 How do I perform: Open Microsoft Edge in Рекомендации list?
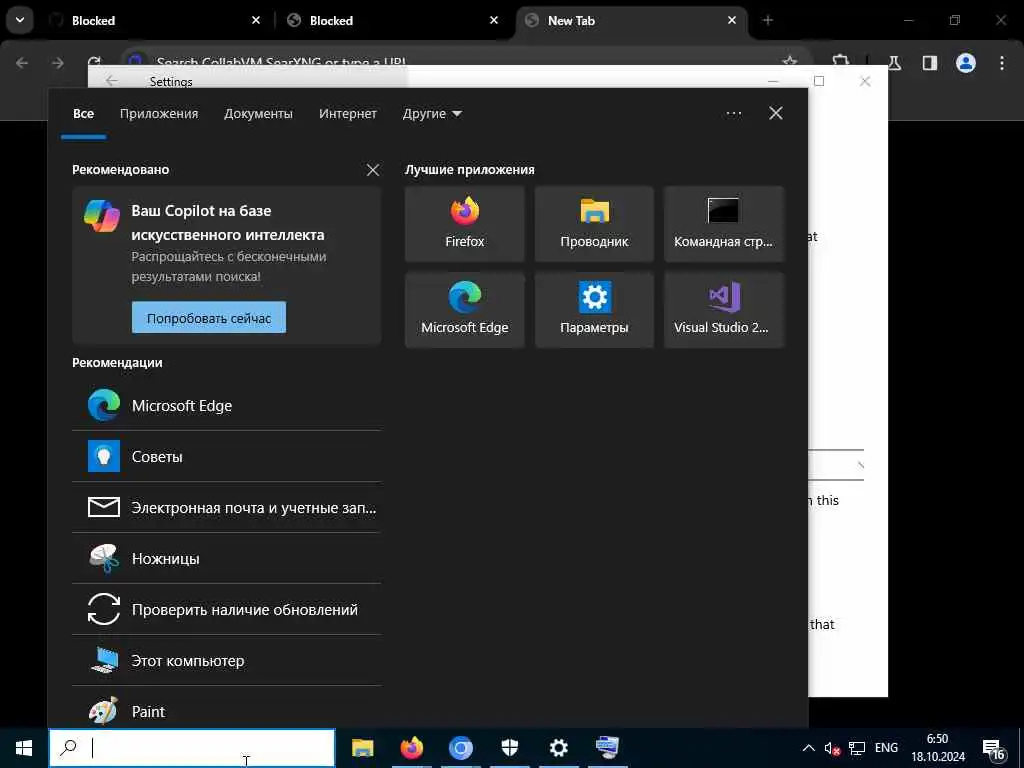pos(226,406)
